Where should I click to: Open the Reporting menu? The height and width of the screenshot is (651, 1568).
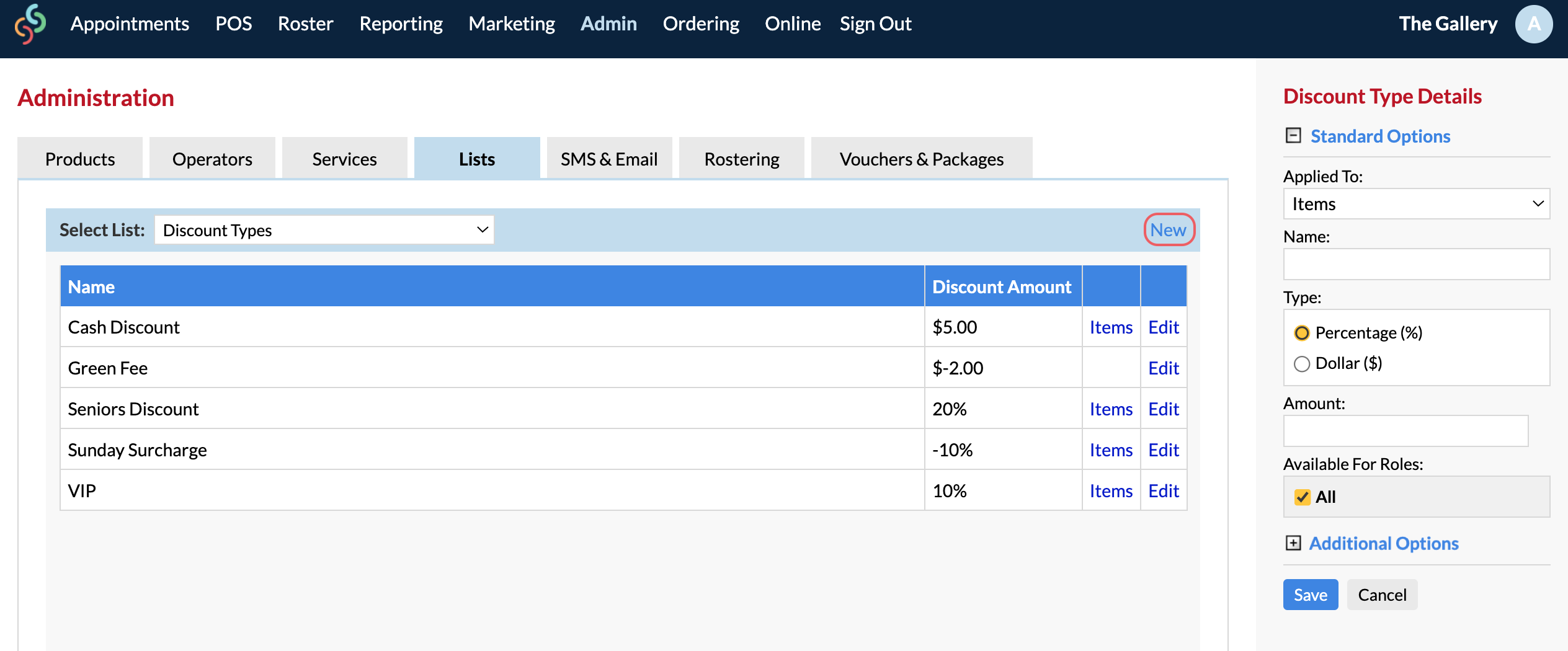point(401,24)
